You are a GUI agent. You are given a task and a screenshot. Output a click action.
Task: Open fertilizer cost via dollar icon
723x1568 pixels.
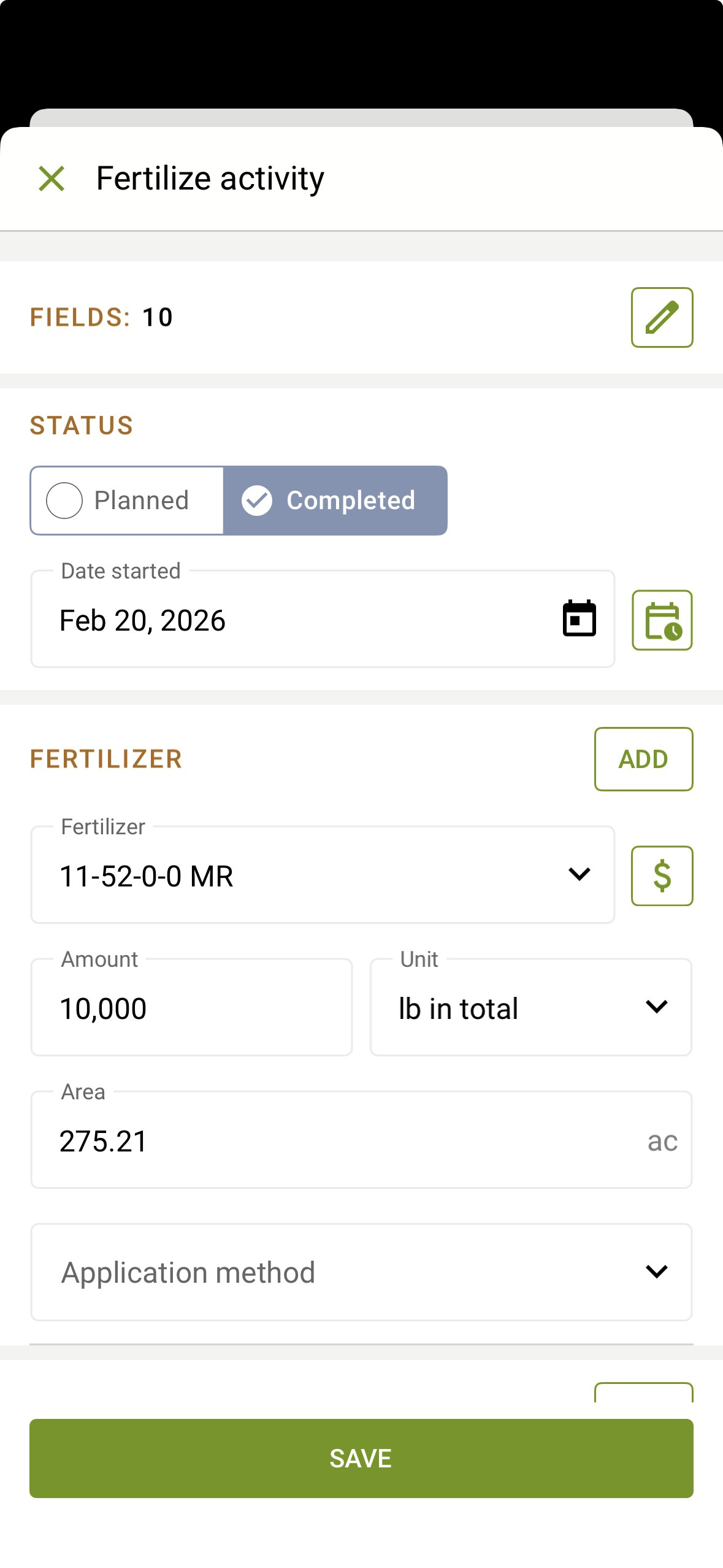[662, 875]
